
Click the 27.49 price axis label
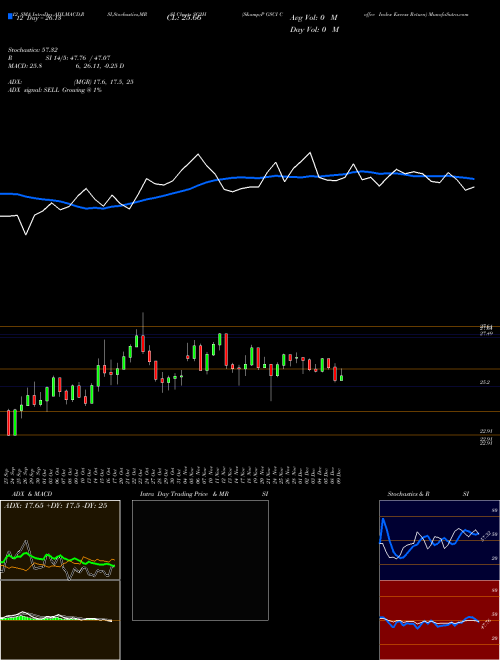pyautogui.click(x=486, y=333)
